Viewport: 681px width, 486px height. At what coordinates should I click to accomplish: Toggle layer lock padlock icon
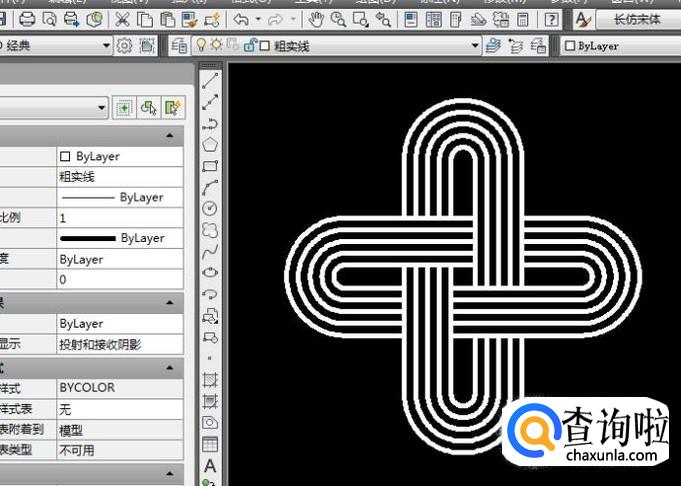pos(249,45)
